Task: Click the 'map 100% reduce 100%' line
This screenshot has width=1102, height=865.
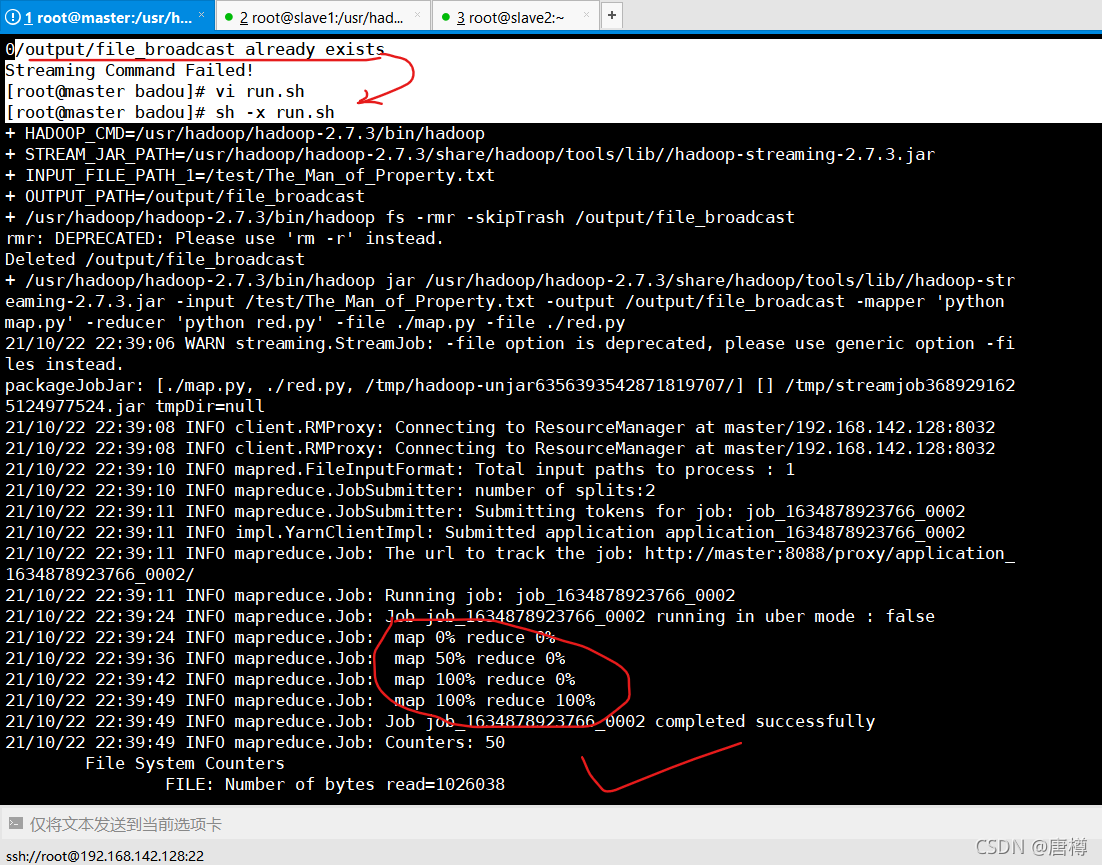Action: [300, 701]
